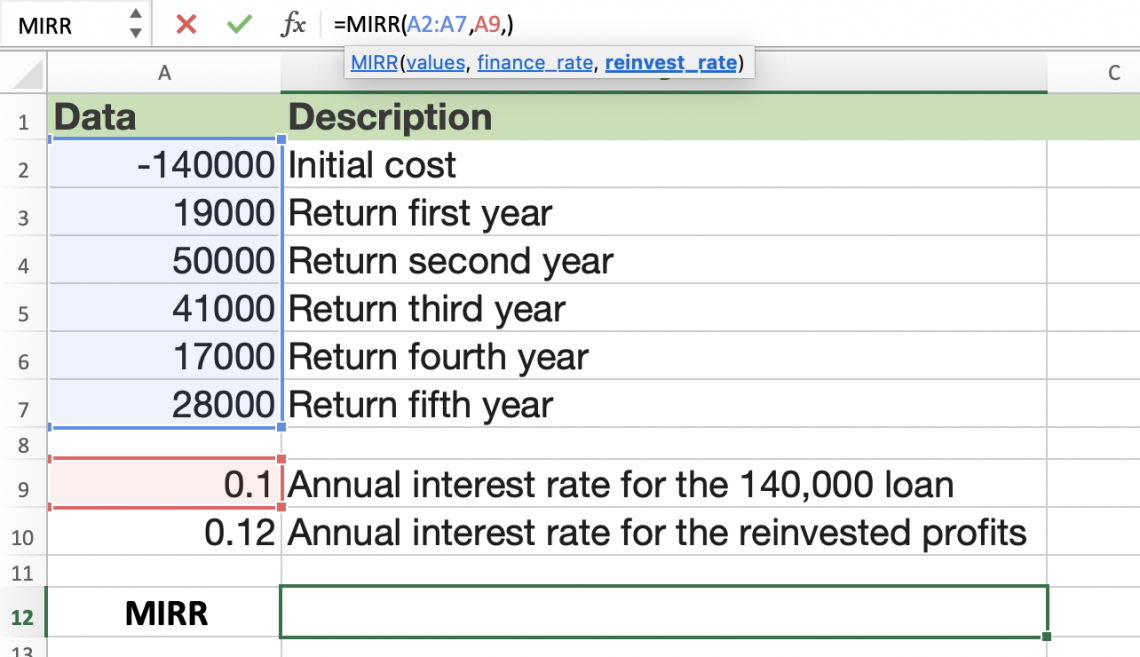
Task: Cancel the formula entry with red X
Action: point(186,24)
